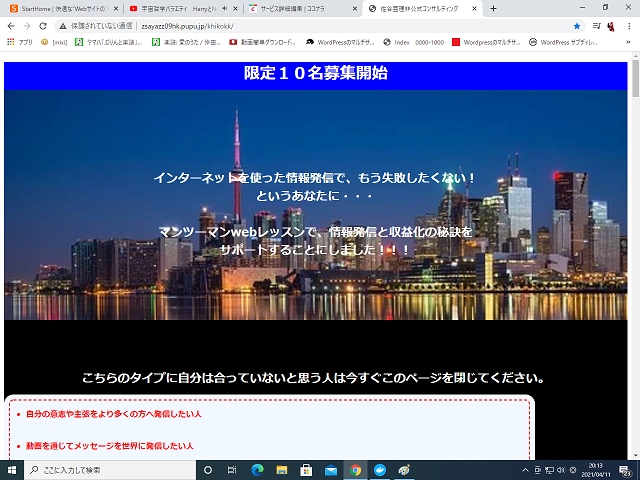Click the bookmark star icon
The width and height of the screenshot is (640, 480).
tap(577, 26)
